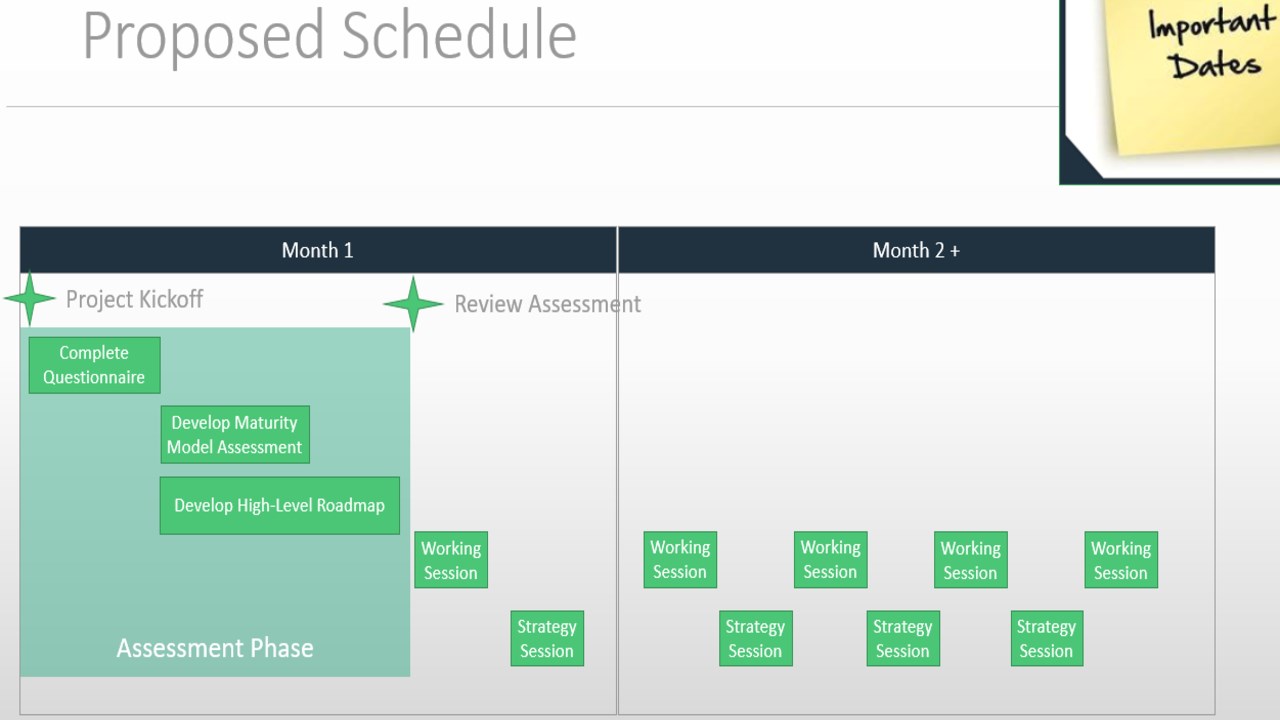Click the Assessment Phase label
Viewport: 1280px width, 720px height.
coord(215,648)
